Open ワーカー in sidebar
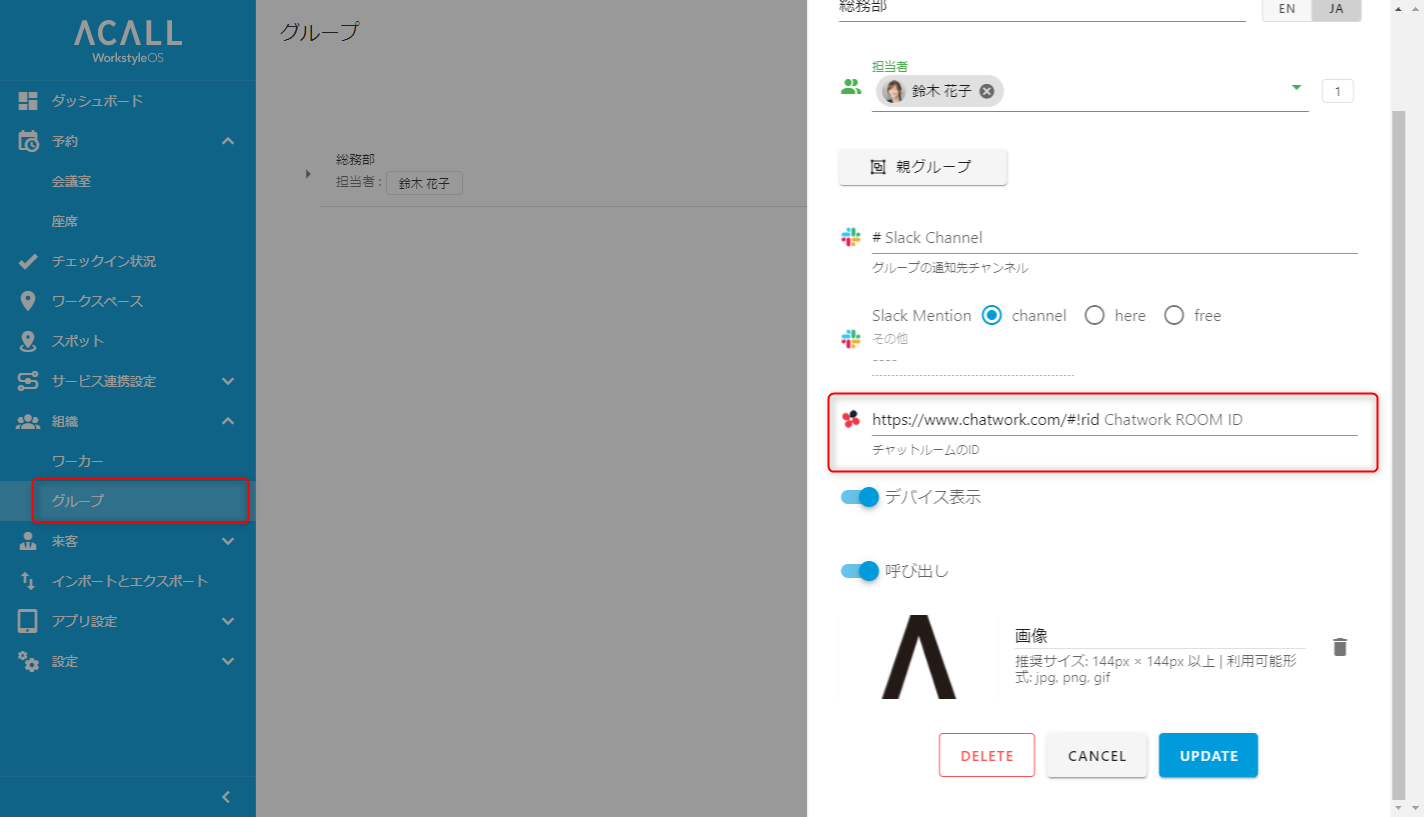This screenshot has height=817, width=1424. coord(78,461)
